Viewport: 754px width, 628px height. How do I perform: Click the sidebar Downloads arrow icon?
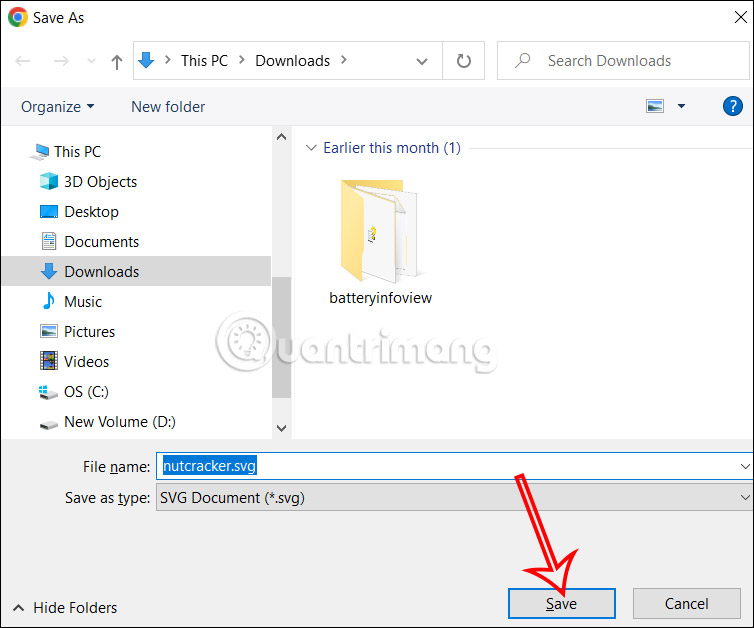coord(49,271)
